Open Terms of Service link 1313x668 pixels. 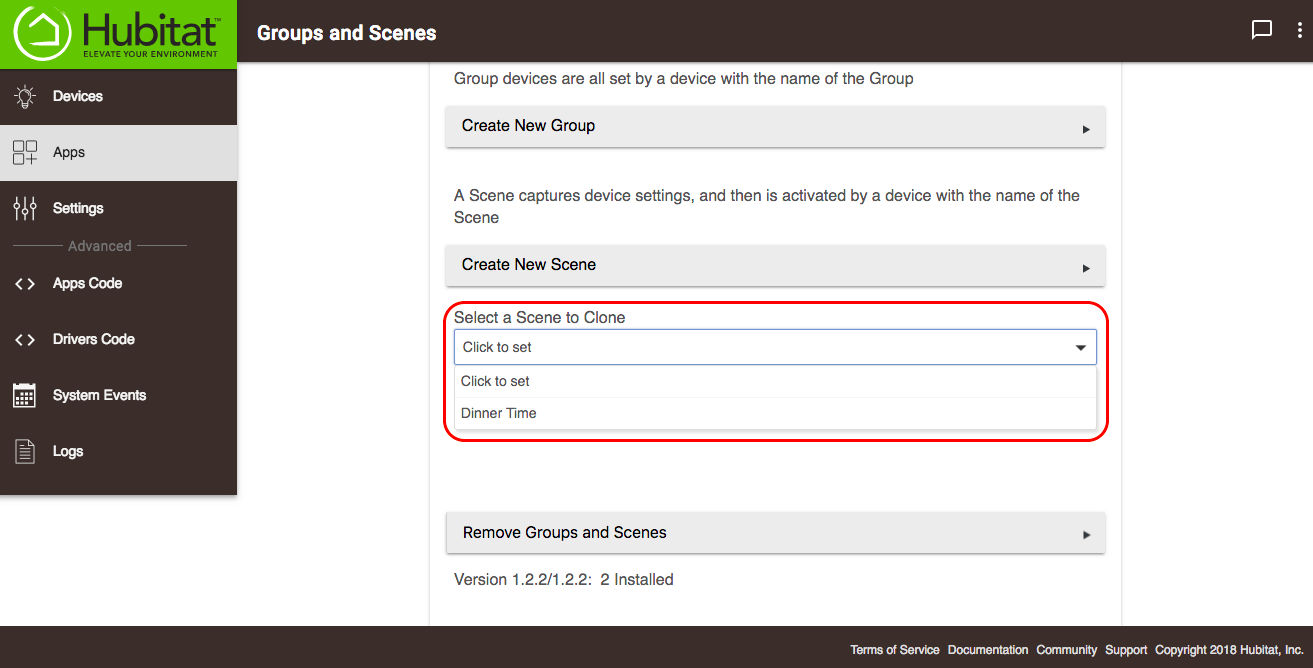(895, 650)
